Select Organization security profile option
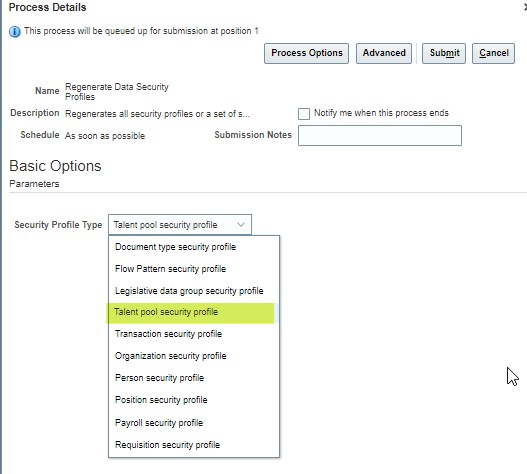Screen dimensions: 527x474 (194, 356)
